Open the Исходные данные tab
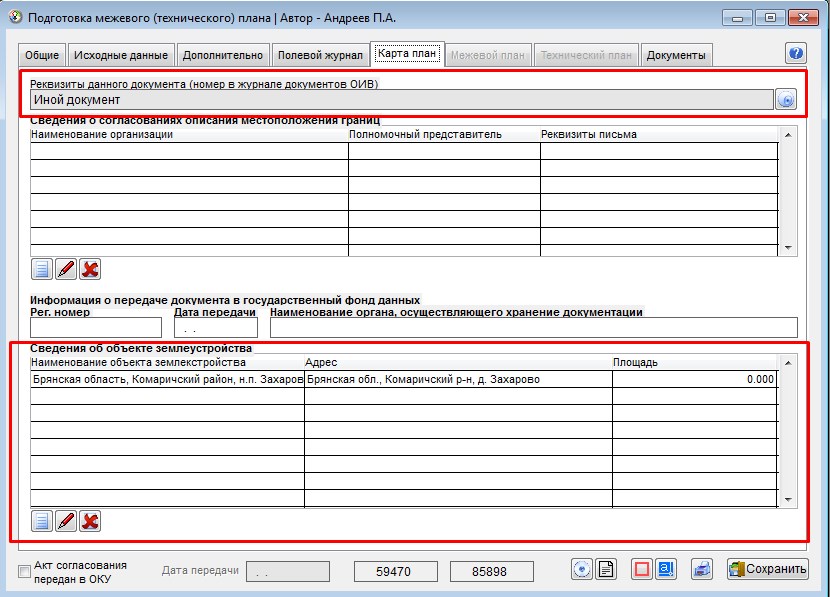 coord(121,55)
